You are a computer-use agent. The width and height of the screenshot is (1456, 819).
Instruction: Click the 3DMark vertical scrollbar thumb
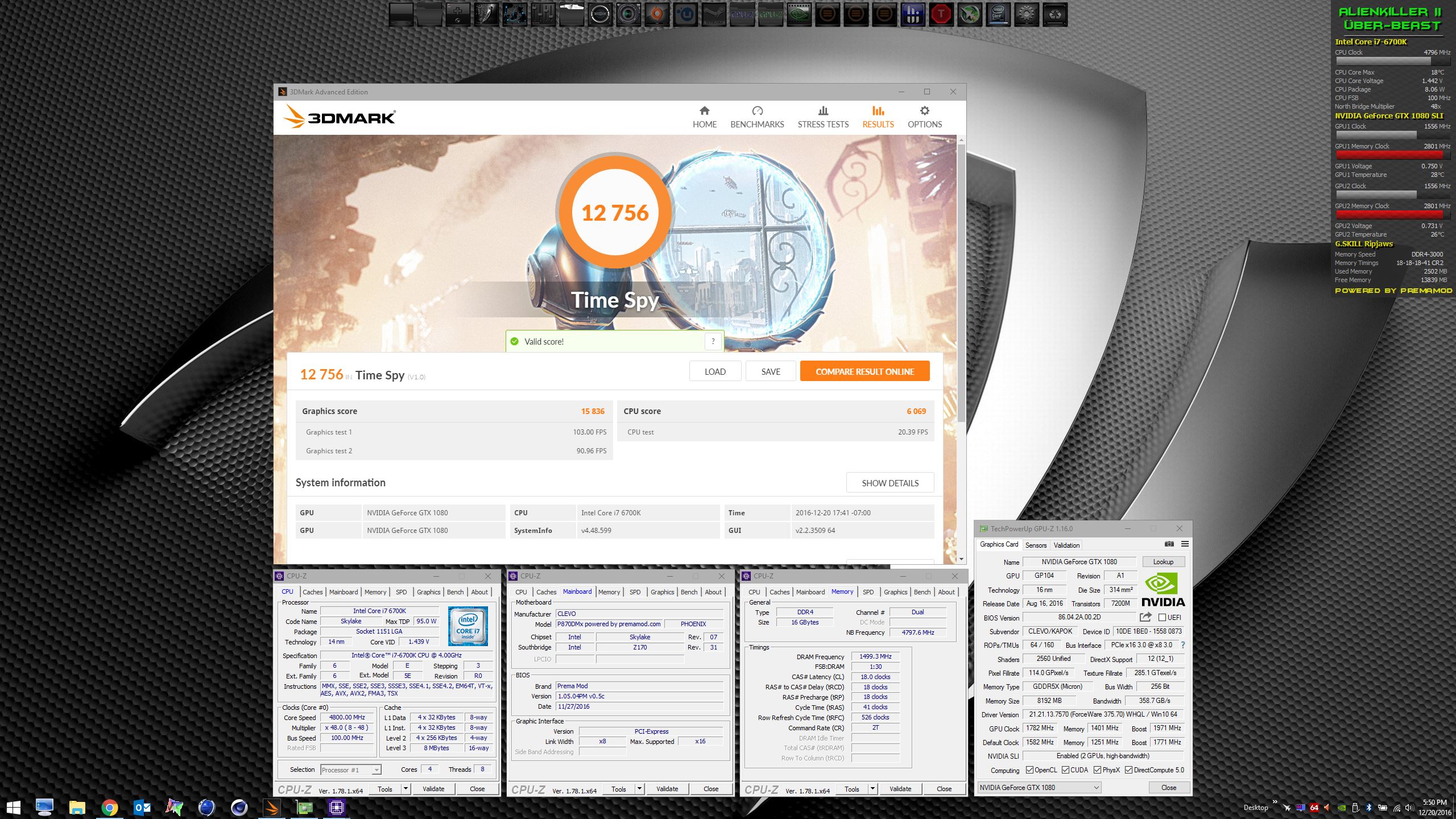pyautogui.click(x=961, y=282)
